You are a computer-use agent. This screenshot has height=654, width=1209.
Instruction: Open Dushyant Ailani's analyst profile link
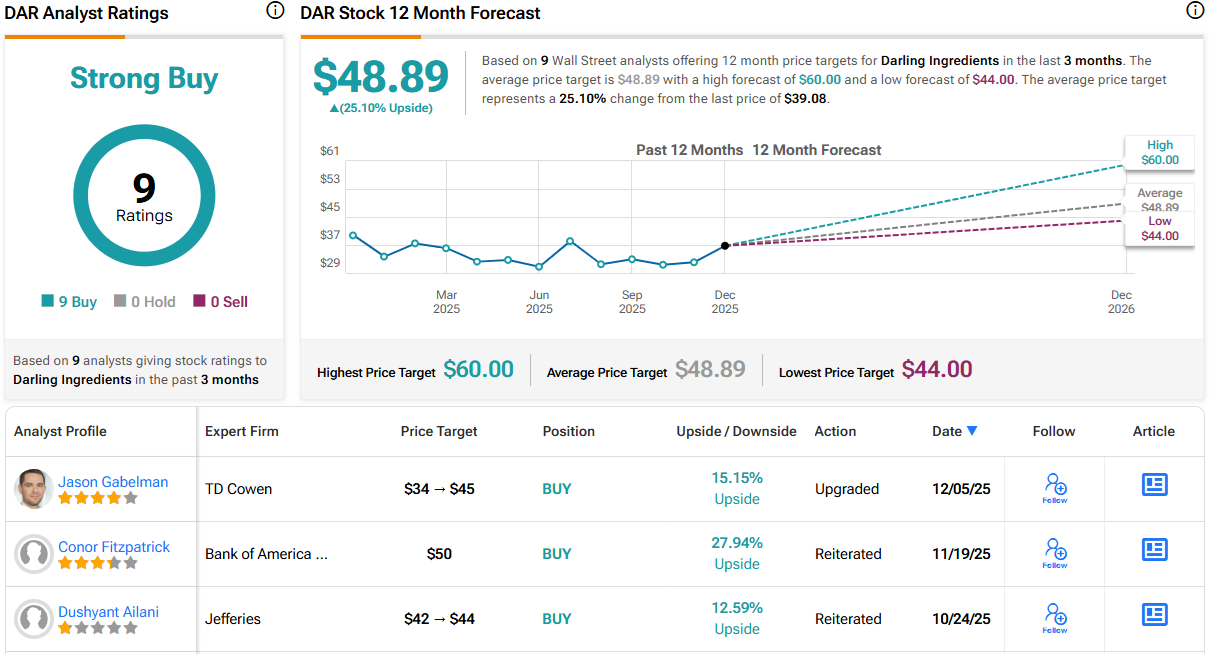point(108,611)
